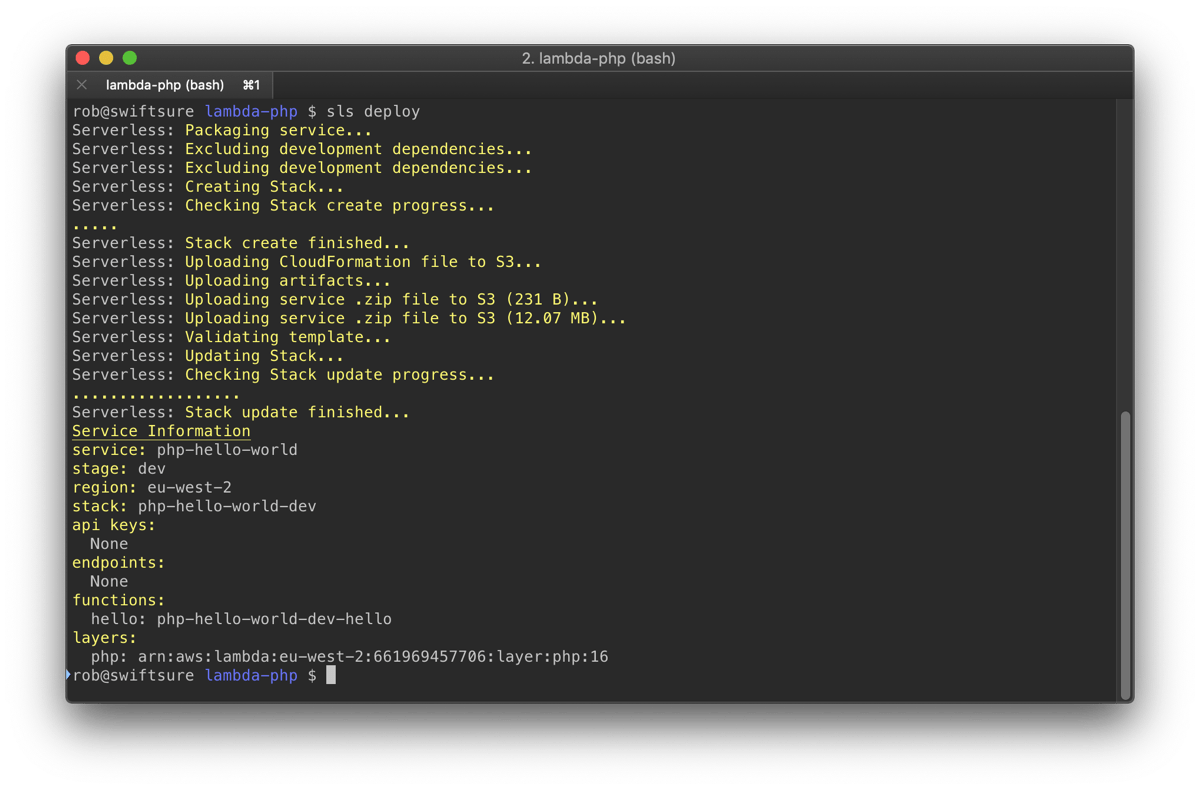Image resolution: width=1200 pixels, height=790 pixels.
Task: Click the ⌘1 shortcut label in the tab
Action: click(251, 85)
